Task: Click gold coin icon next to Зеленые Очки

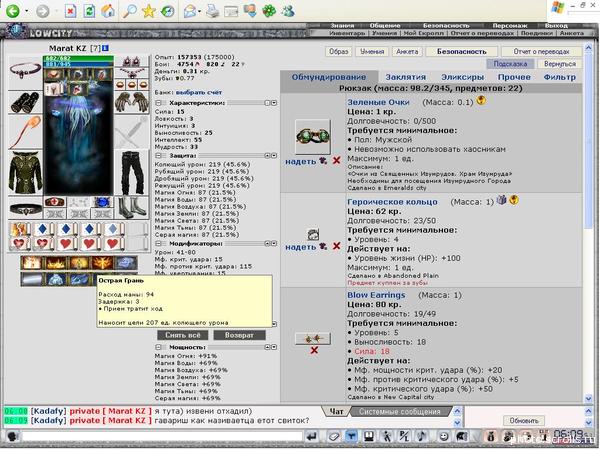Action: click(x=481, y=101)
